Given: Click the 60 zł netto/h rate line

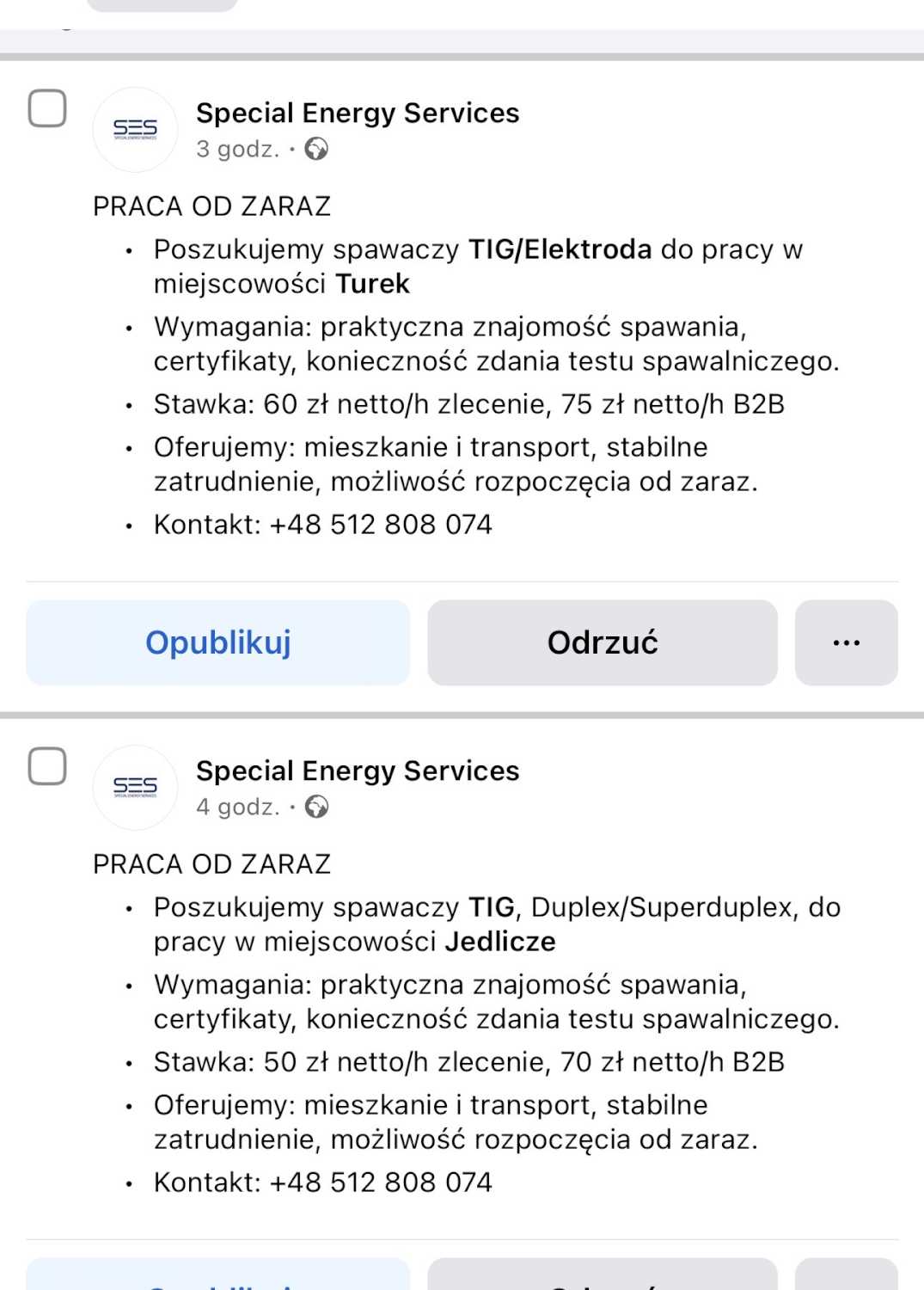Looking at the screenshot, I should coord(468,404).
